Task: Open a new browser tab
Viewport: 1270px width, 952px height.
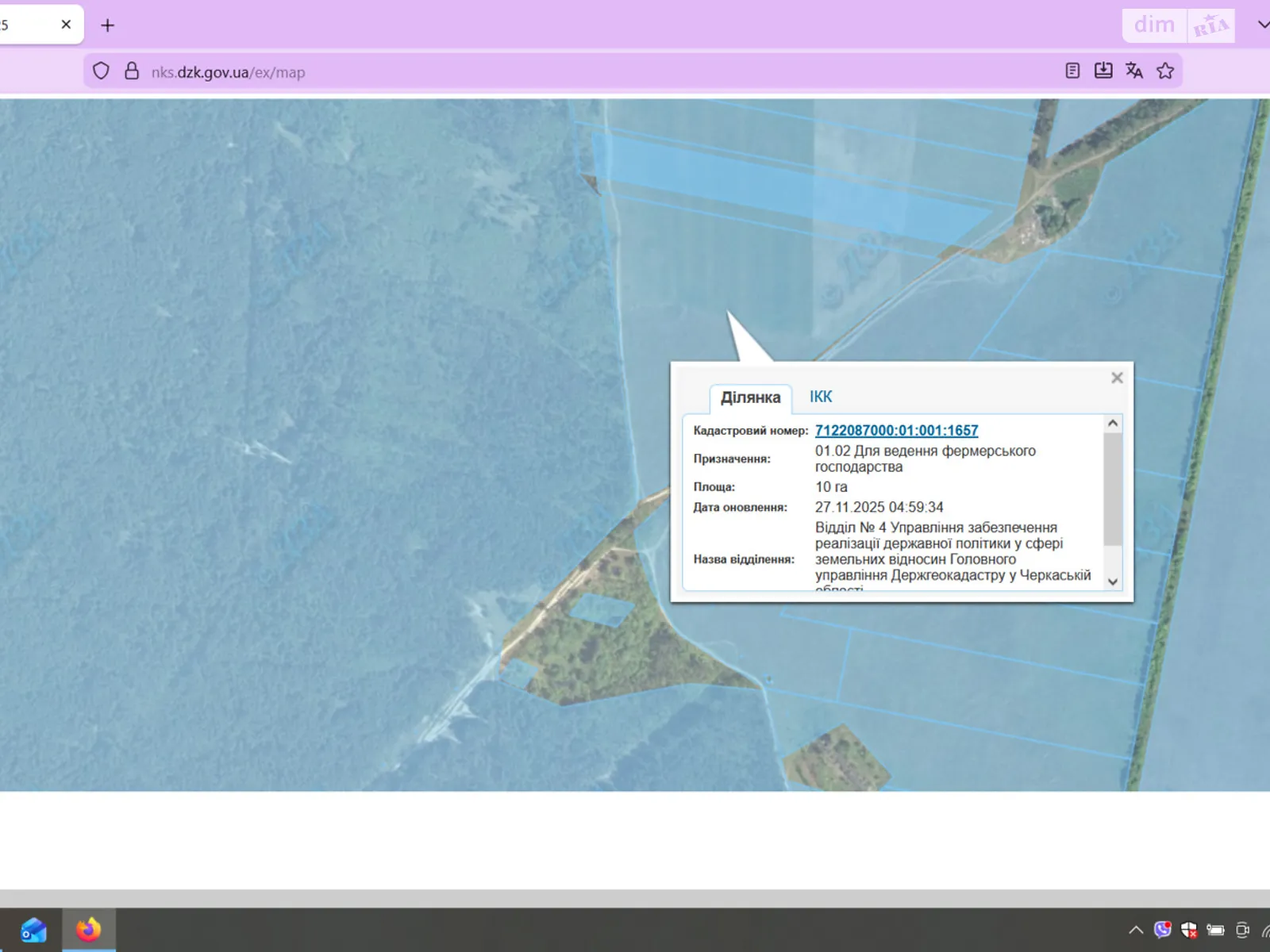Action: point(108,25)
